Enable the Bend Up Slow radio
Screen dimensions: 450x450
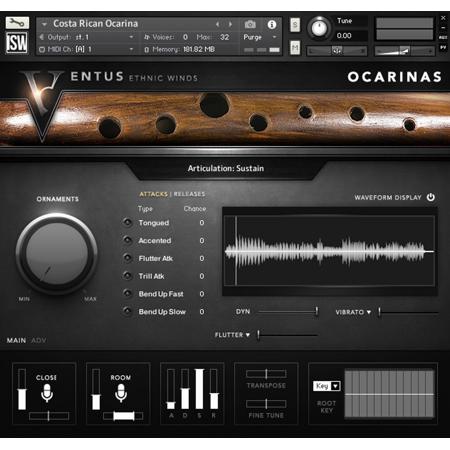tap(127, 311)
